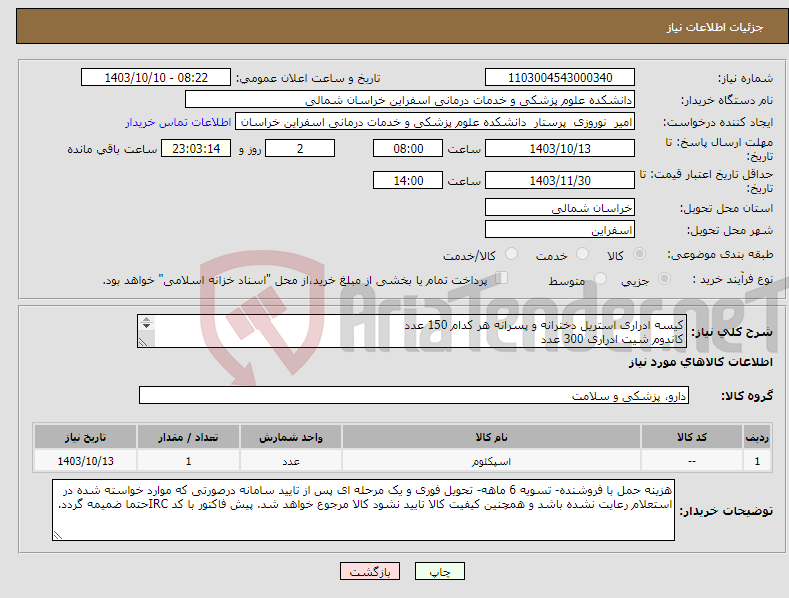
Task: Click the اطلاعات کالاهای مورد نیاز heading
Action: click(x=700, y=362)
